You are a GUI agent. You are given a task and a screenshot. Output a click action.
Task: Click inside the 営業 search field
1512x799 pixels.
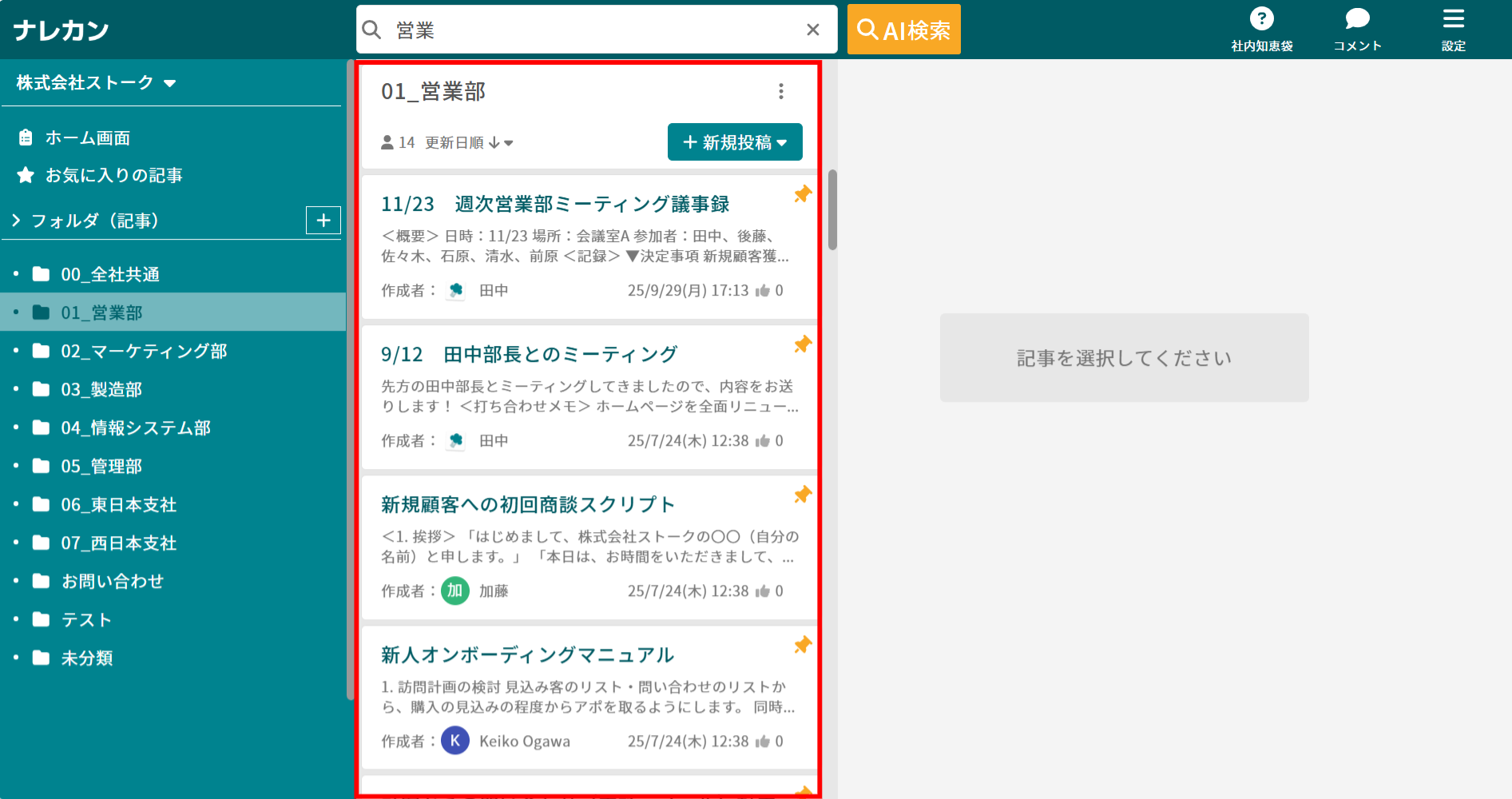tap(559, 29)
